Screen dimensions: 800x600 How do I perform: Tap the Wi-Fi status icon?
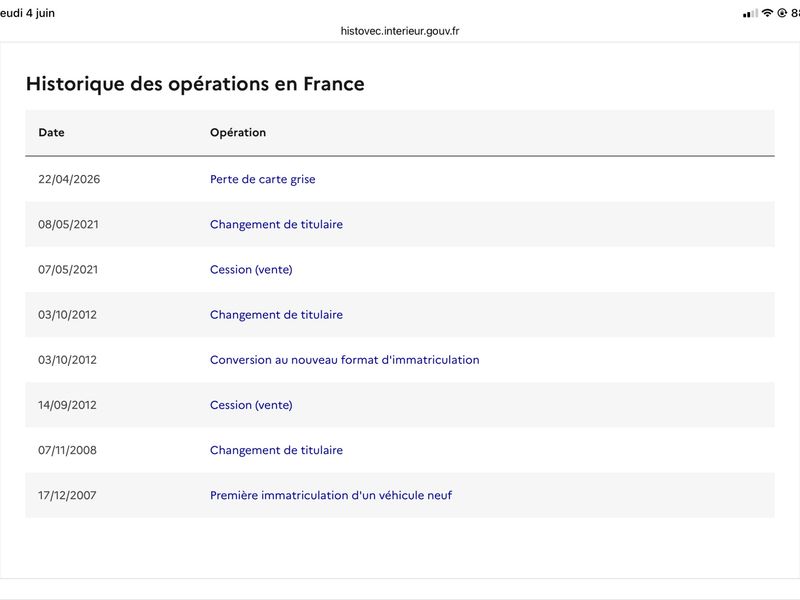coord(767,13)
